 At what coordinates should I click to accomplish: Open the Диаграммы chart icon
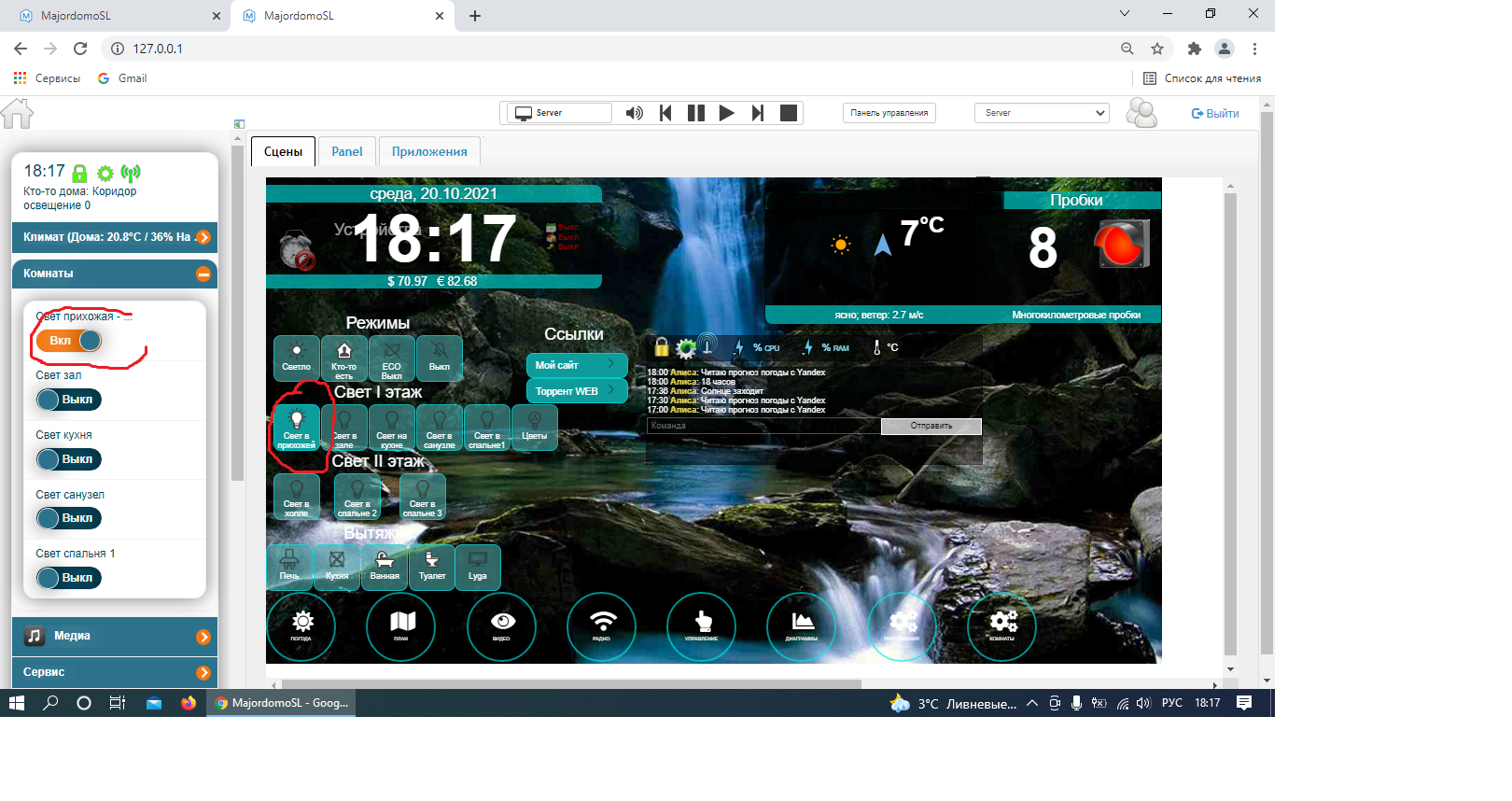click(802, 625)
